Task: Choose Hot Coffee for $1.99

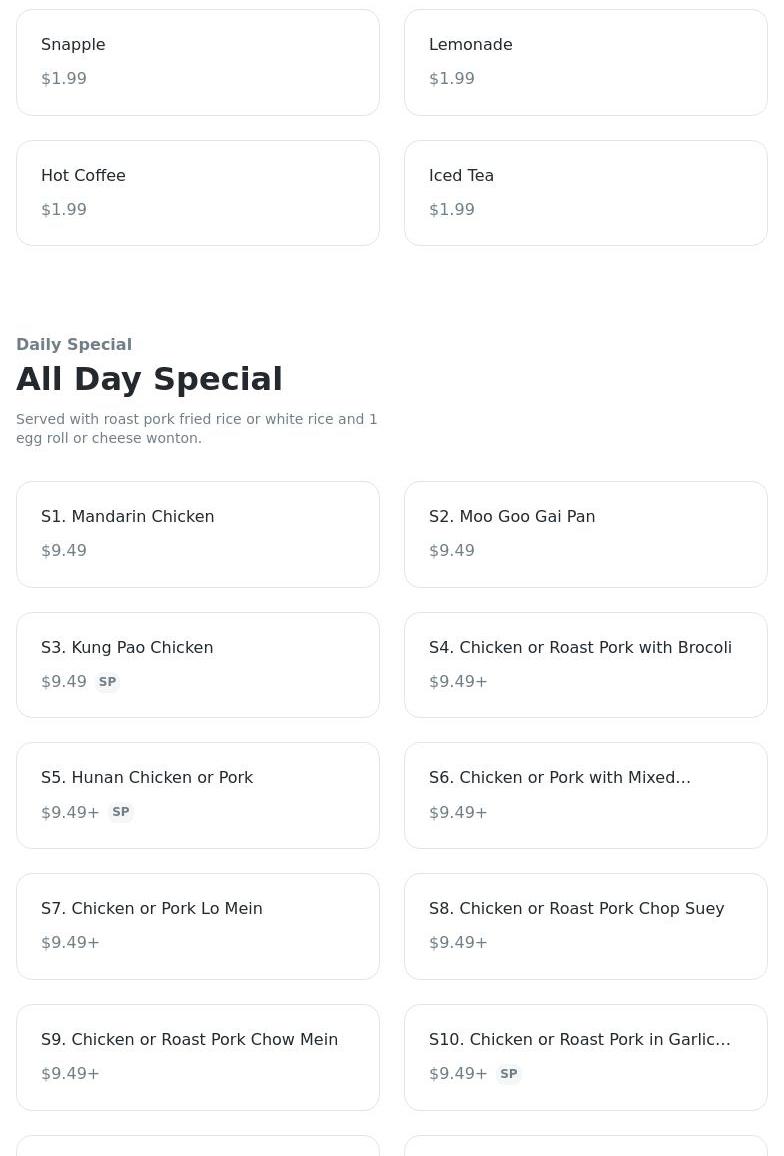Action: (197, 193)
